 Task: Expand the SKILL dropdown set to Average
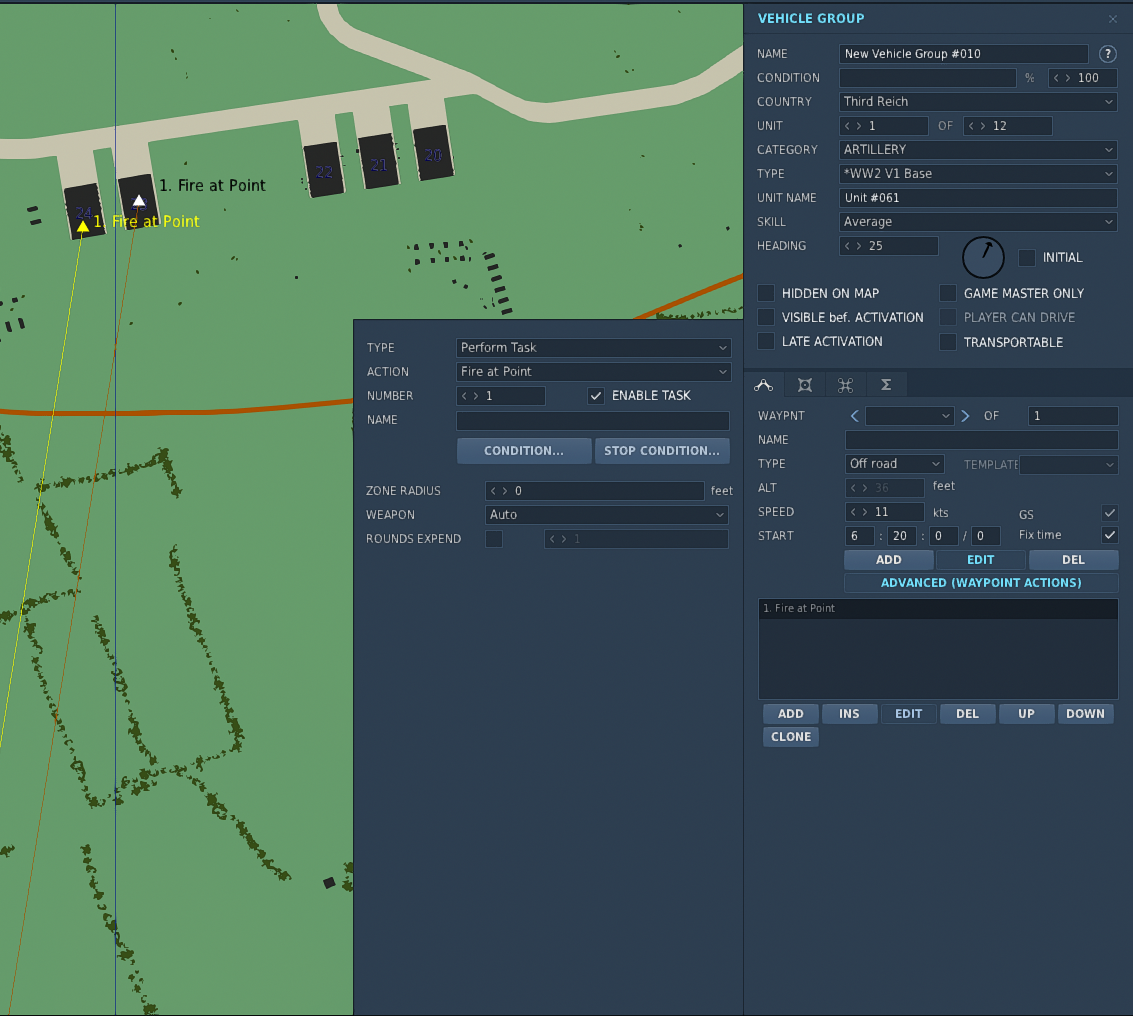click(978, 222)
